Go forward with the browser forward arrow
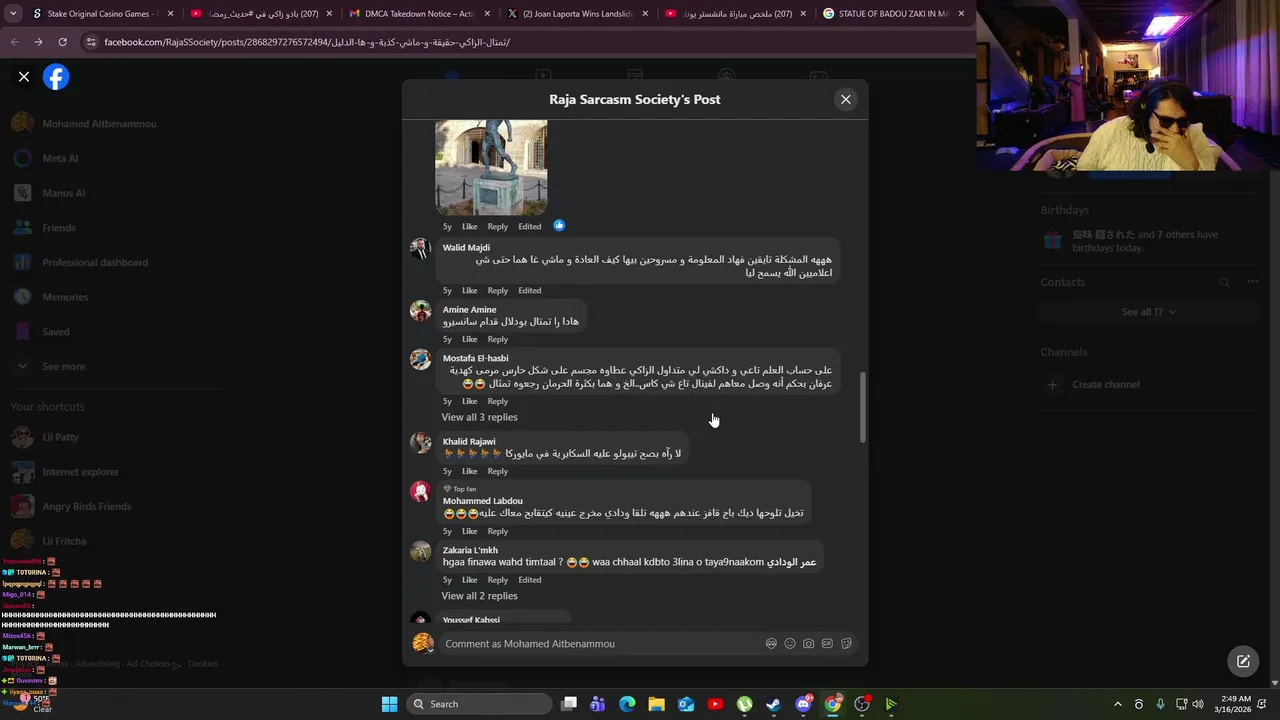 click(x=38, y=42)
